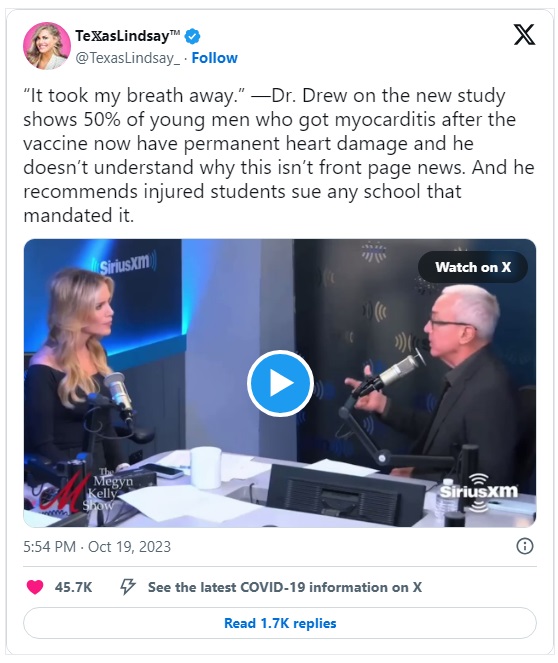Screen dimensions: 558x663
Task: Open the @TexasLindsay_ handle link
Action: click(128, 58)
